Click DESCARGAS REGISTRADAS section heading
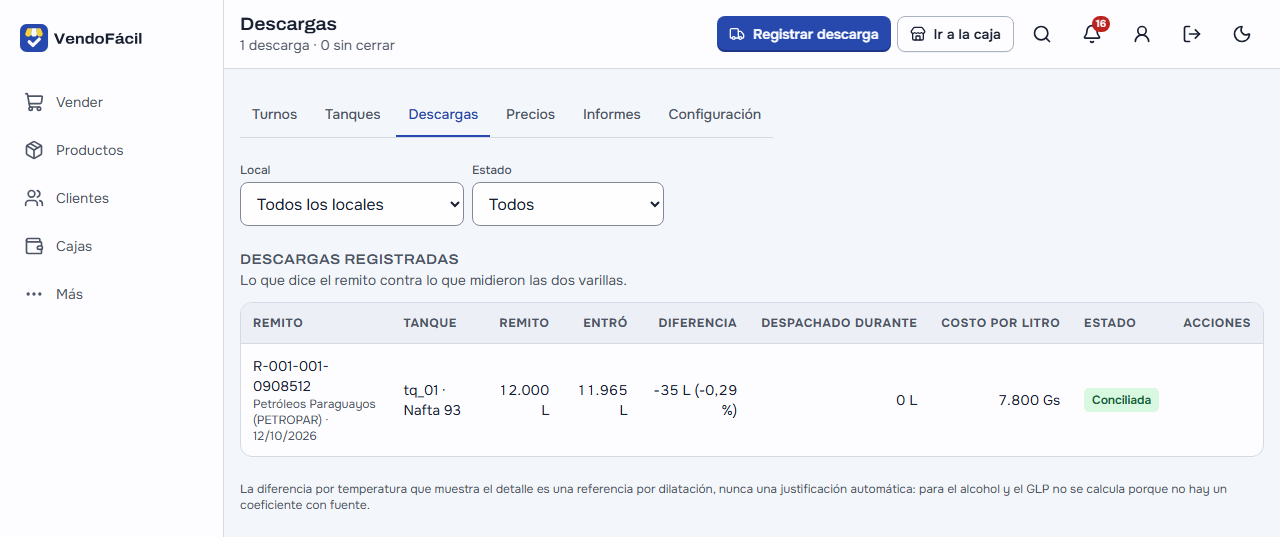This screenshot has width=1280, height=537. pyautogui.click(x=349, y=259)
